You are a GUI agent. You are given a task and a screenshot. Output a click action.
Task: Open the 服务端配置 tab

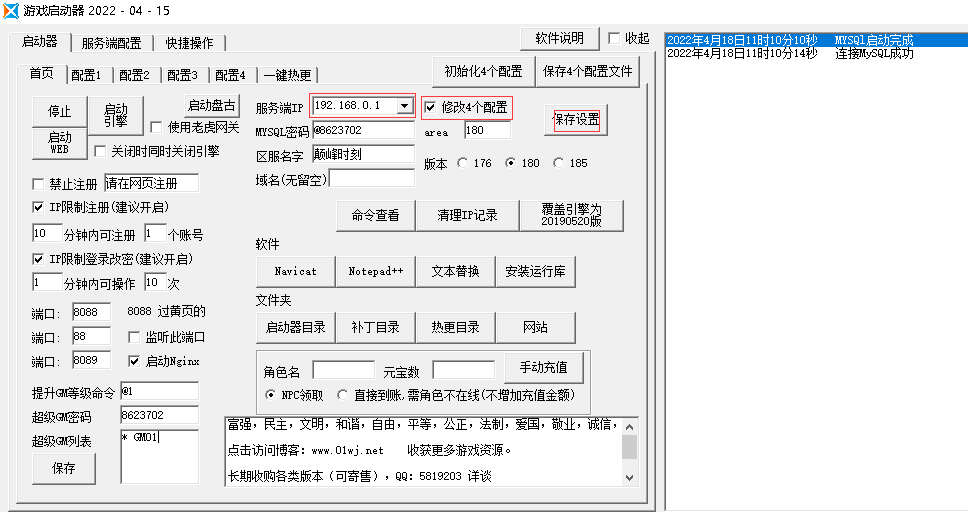[111, 43]
